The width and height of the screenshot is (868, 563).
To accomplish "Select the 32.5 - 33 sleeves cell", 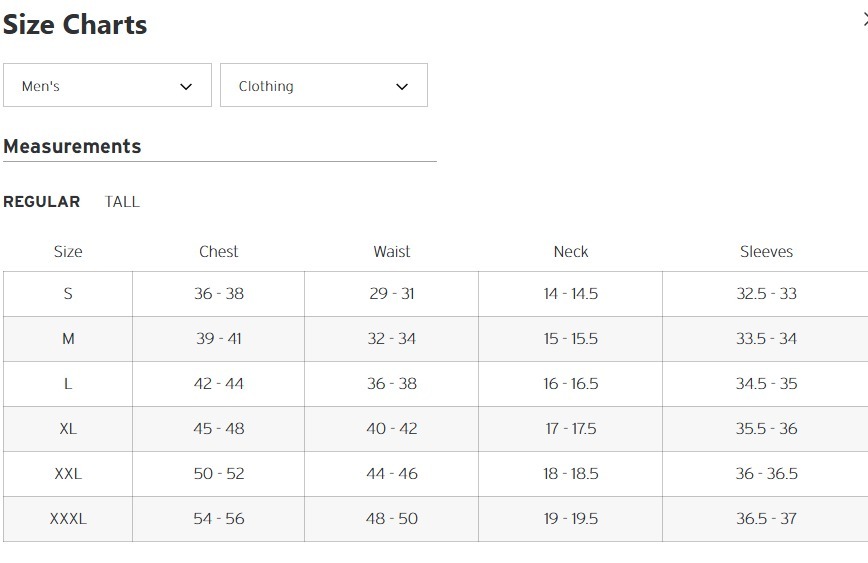I will pyautogui.click(x=766, y=294).
